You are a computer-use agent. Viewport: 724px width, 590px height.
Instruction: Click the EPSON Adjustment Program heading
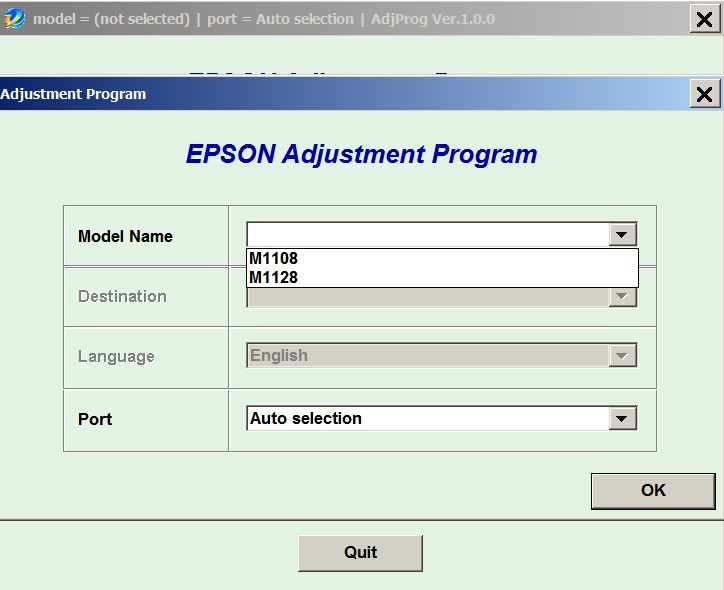click(362, 154)
